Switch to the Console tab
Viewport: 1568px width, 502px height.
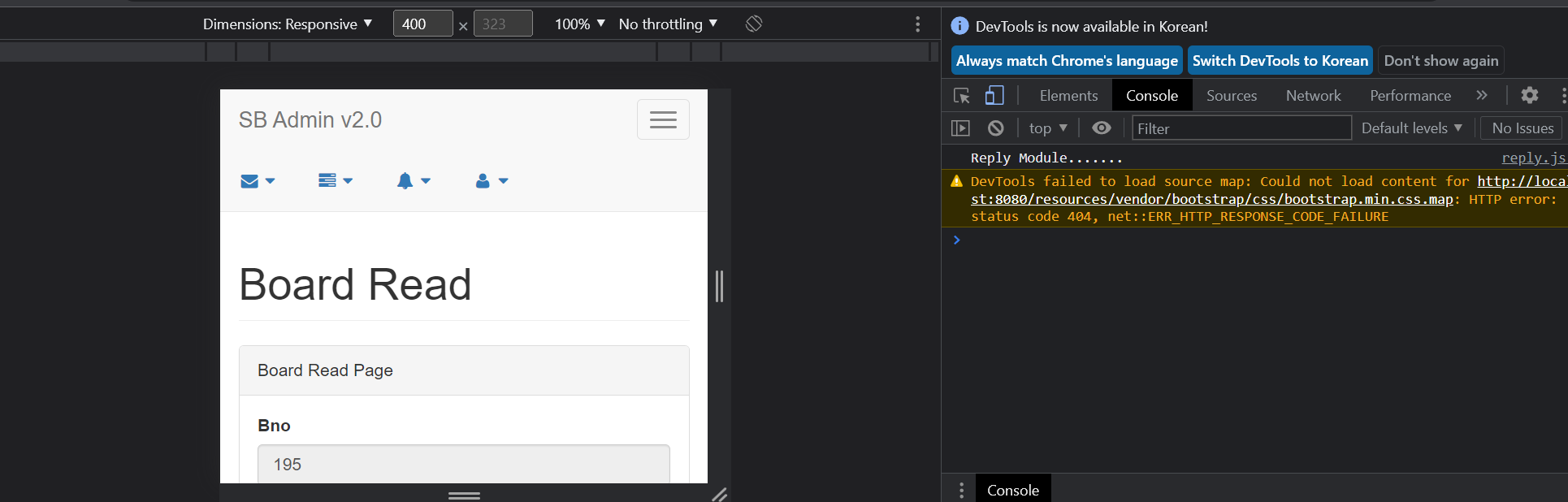point(1152,96)
